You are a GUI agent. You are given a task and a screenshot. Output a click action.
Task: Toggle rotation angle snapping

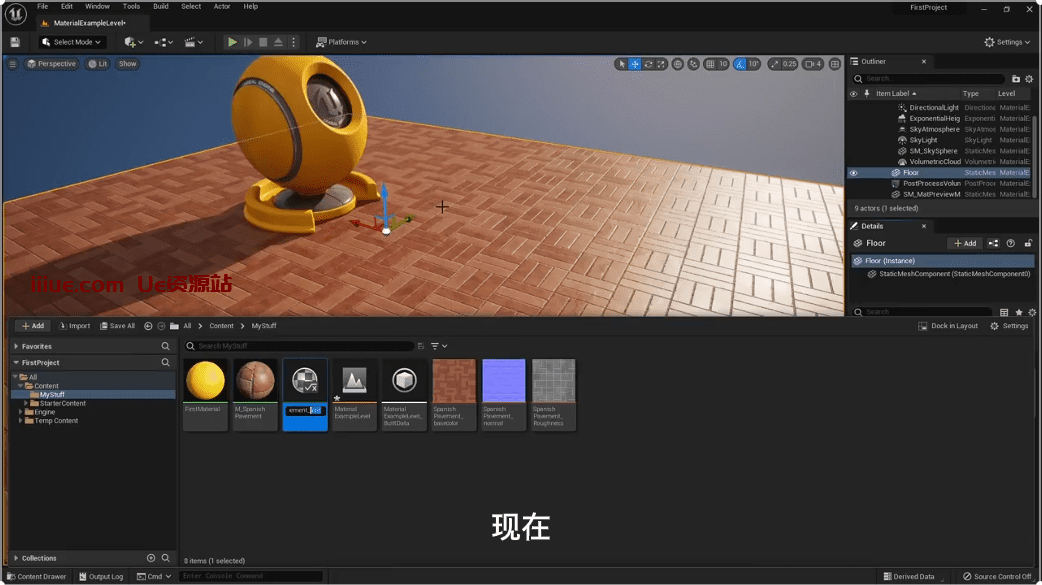tap(740, 64)
